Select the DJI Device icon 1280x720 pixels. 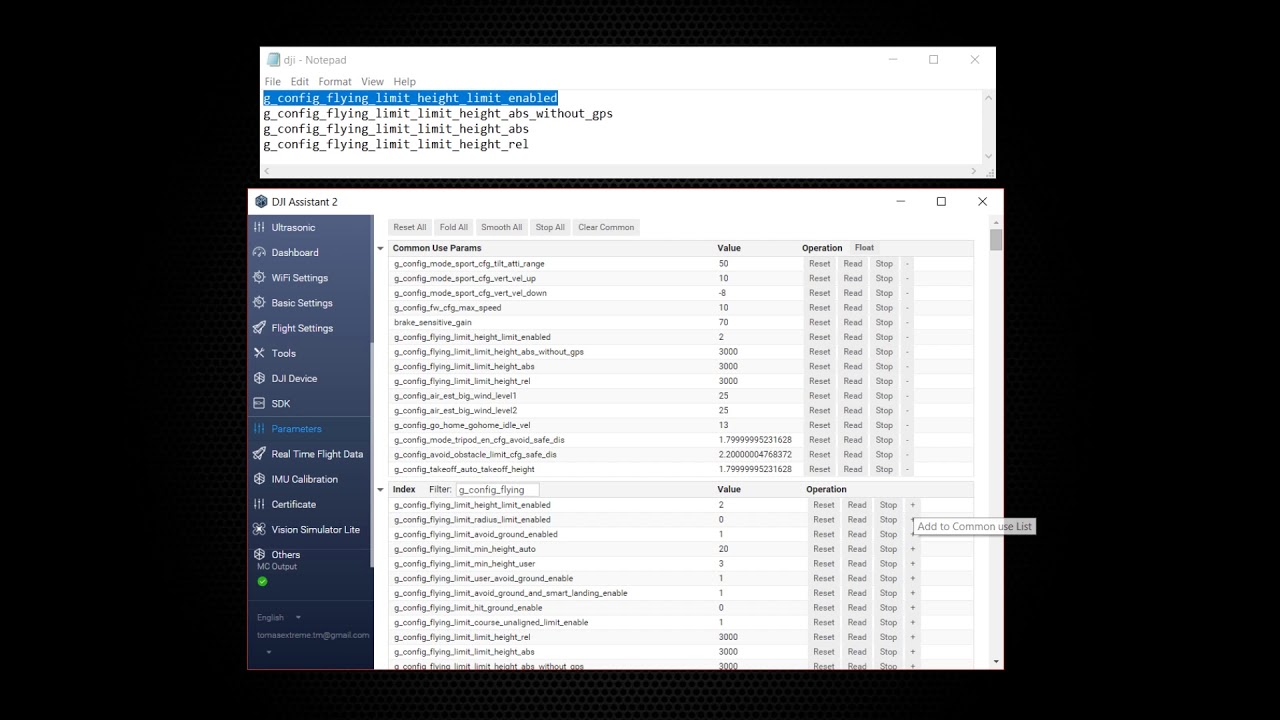[x=260, y=378]
